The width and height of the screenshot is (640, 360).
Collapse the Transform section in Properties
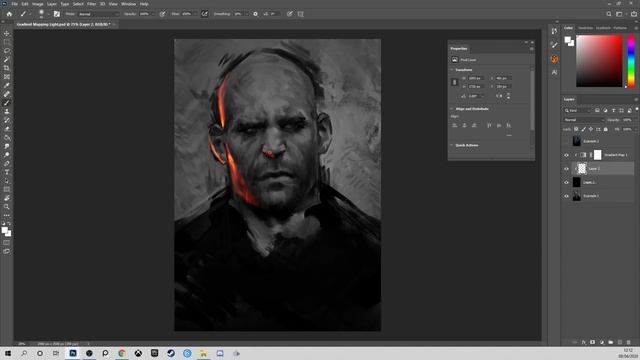(452, 70)
